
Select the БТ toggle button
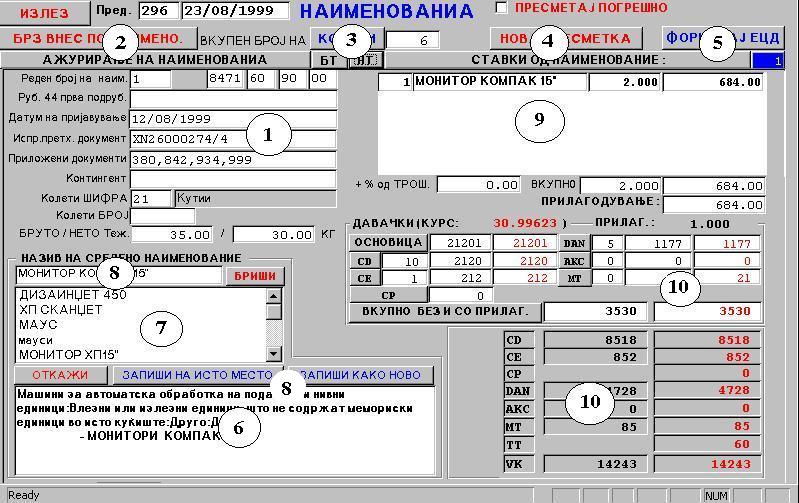coord(329,60)
